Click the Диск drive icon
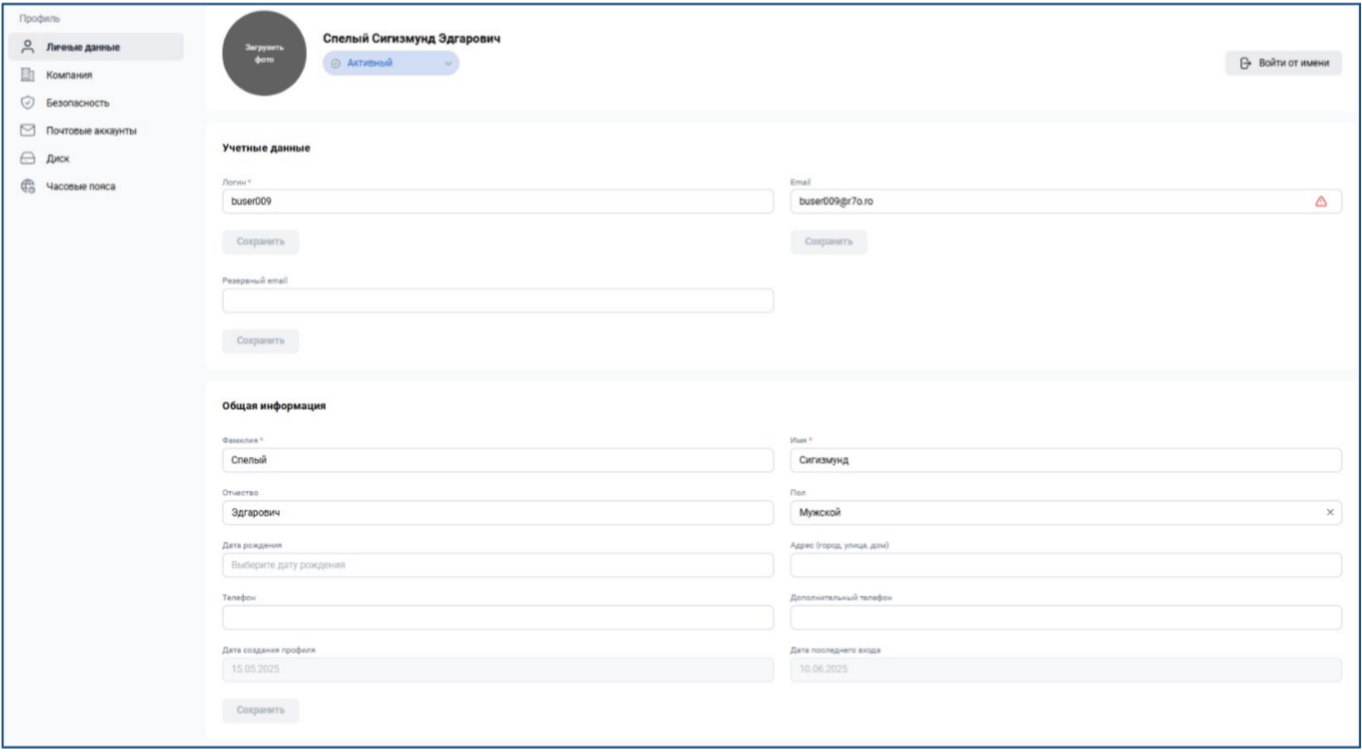Viewport: 1362px width, 752px height. coord(29,158)
